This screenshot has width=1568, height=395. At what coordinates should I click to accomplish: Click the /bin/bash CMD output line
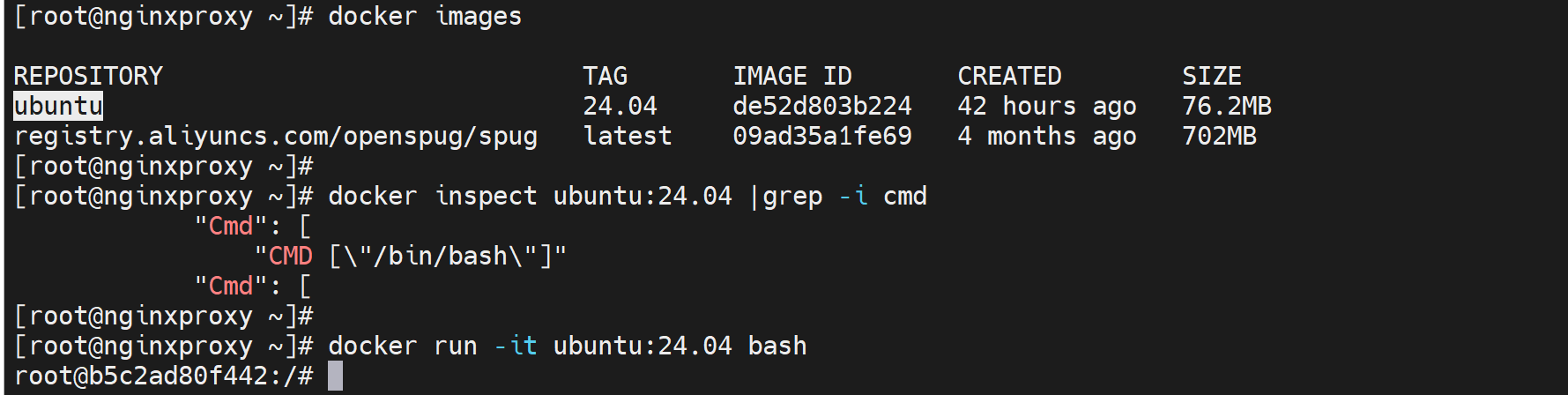[x=411, y=257]
